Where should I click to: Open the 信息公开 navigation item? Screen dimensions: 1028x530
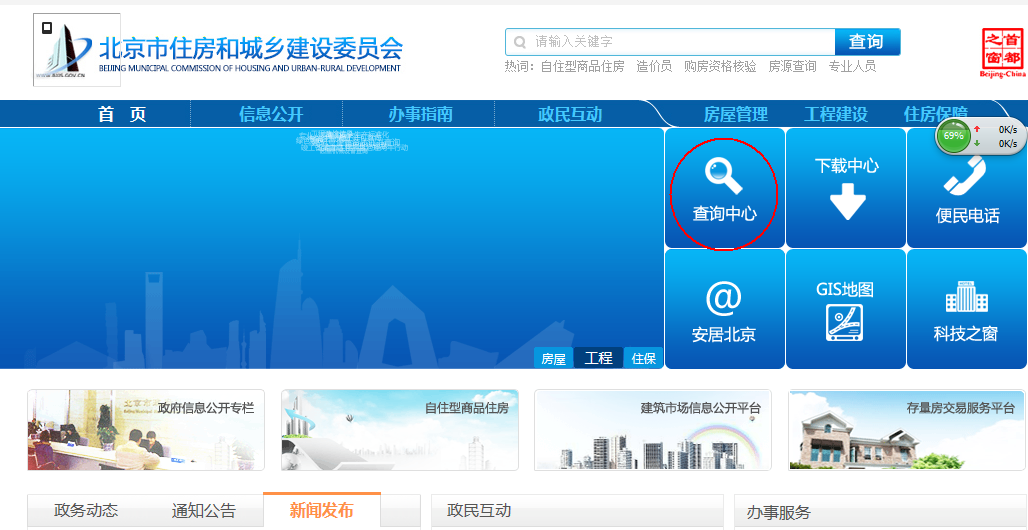271,114
